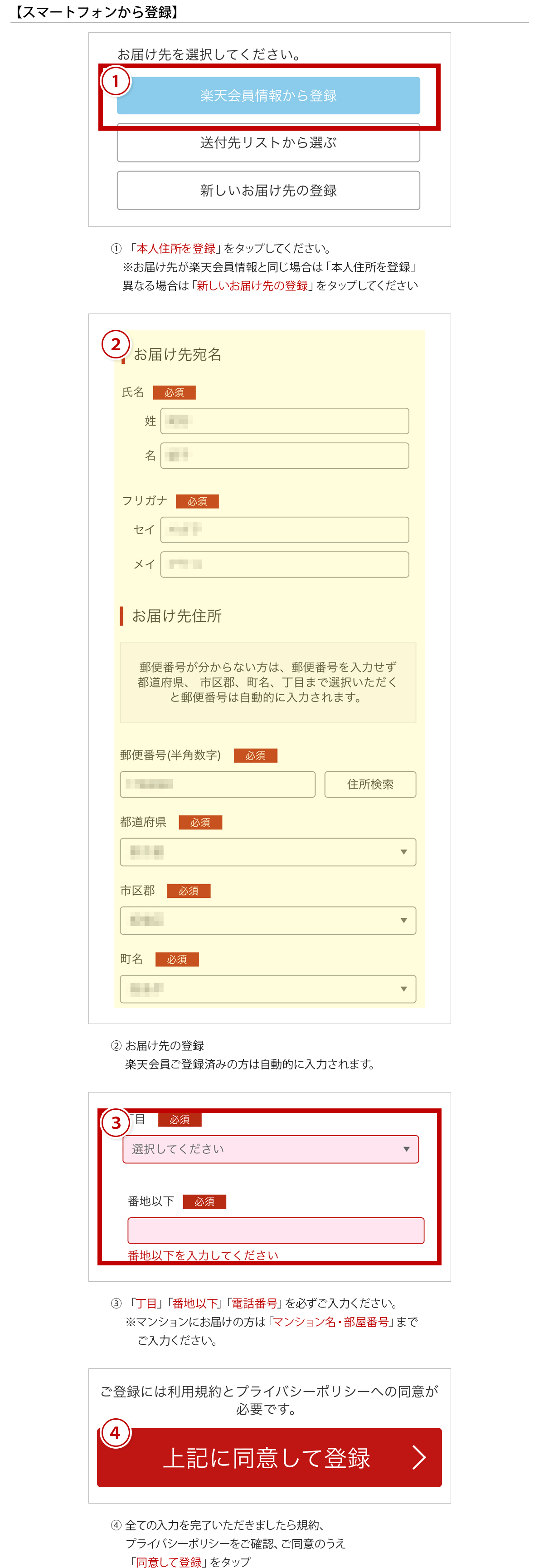Click the 名 given name input field

point(285,456)
